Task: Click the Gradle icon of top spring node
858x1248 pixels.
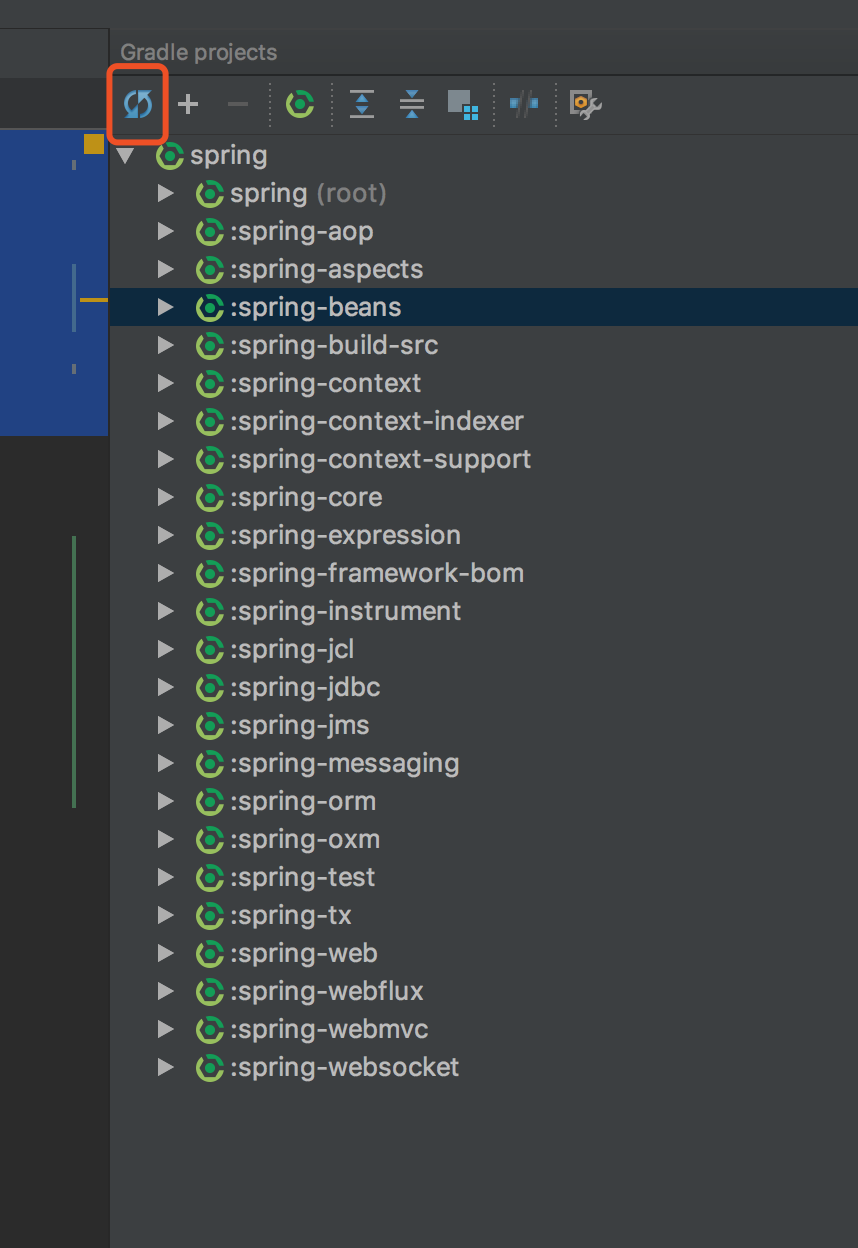Action: [x=170, y=156]
